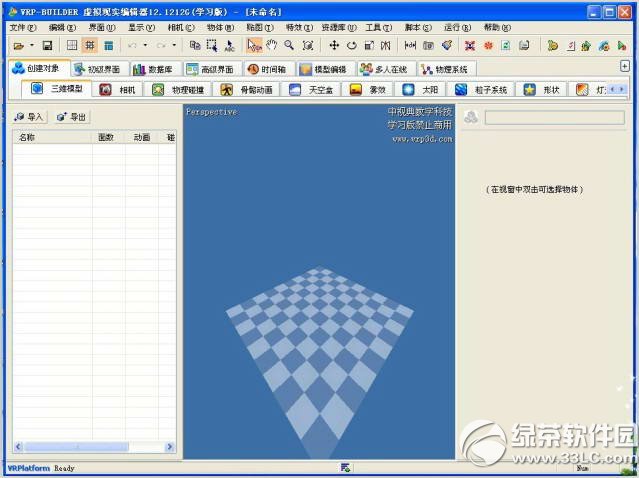Select the move cross-arrows tool
Screen dimensions: 639x478
[x=334, y=45]
